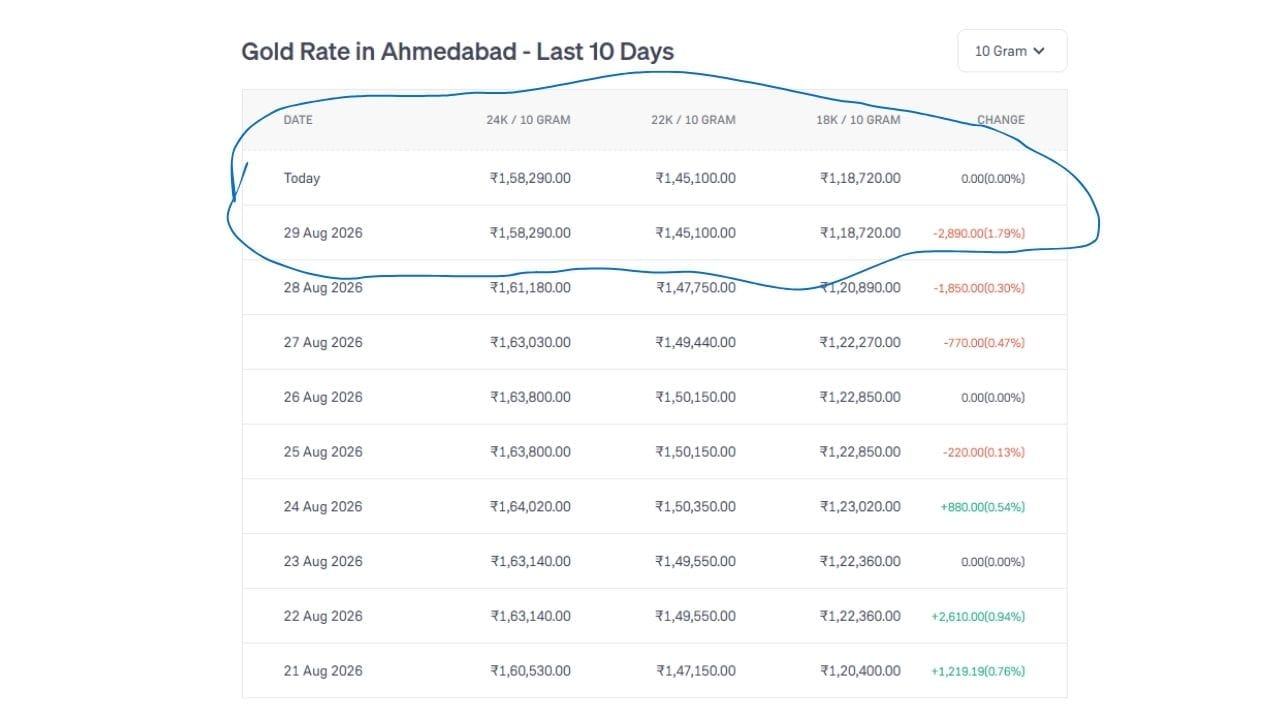Select the "22 Aug 2026" date cell
This screenshot has height=720, width=1280.
pyautogui.click(x=323, y=616)
